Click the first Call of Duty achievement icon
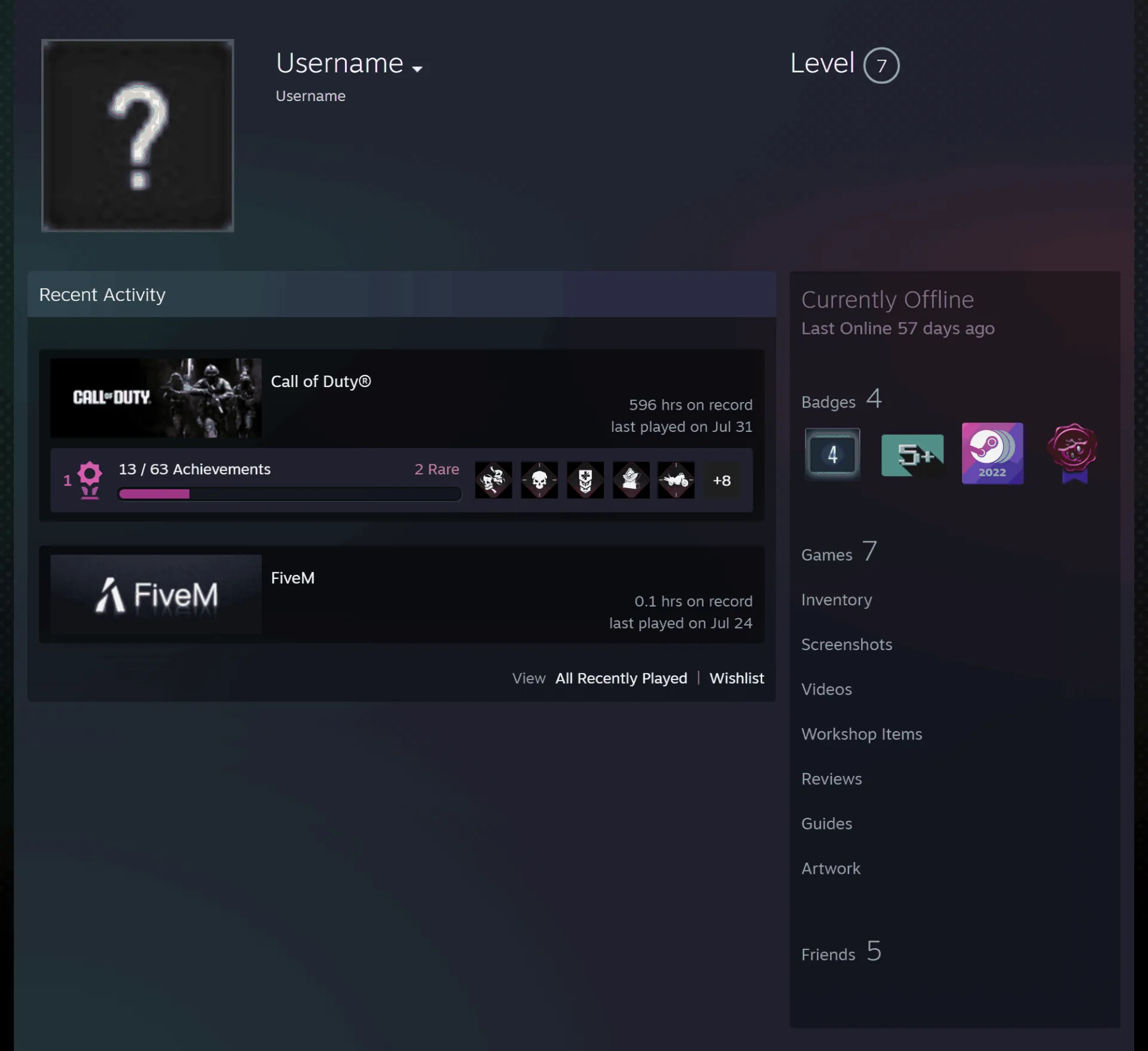 click(x=493, y=480)
